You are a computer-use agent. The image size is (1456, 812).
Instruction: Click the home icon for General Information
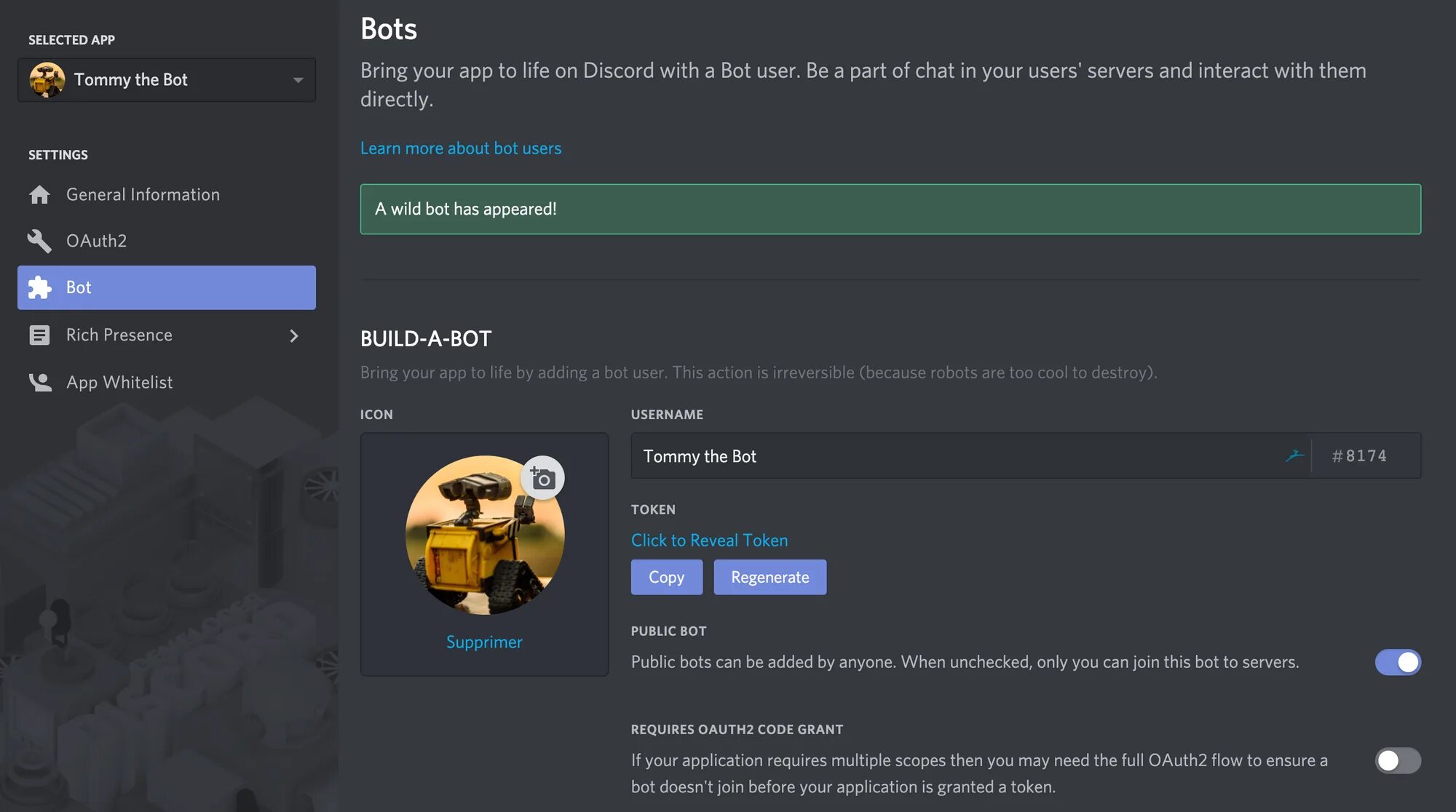(x=39, y=195)
